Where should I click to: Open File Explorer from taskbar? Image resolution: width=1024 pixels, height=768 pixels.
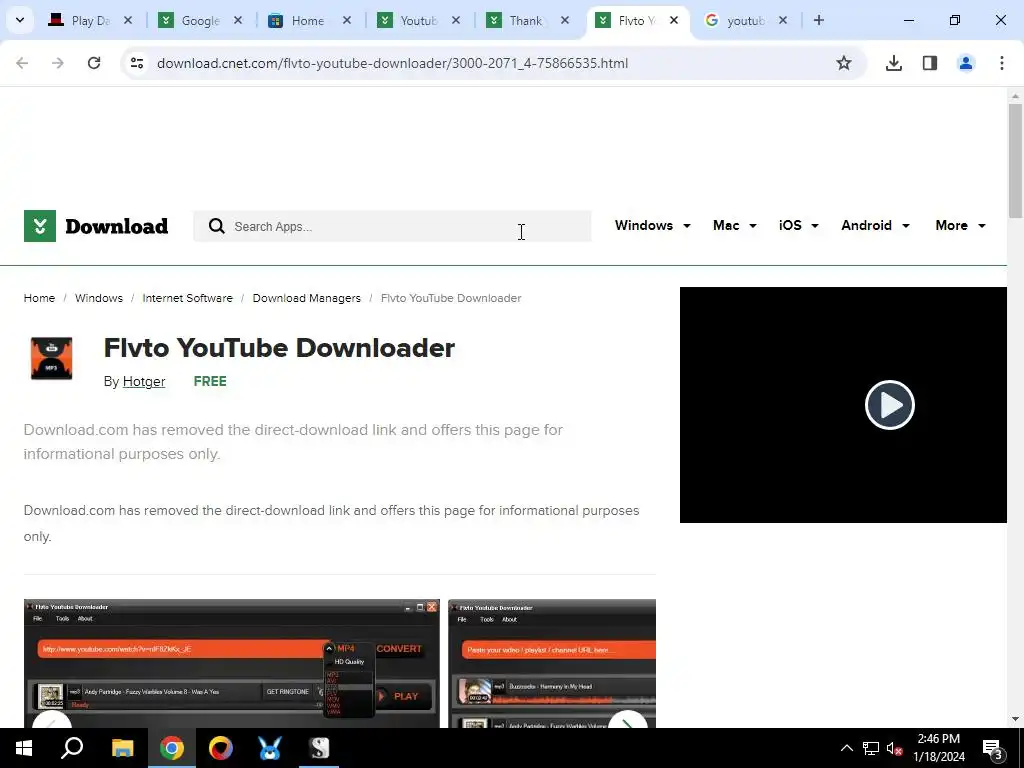tap(122, 748)
